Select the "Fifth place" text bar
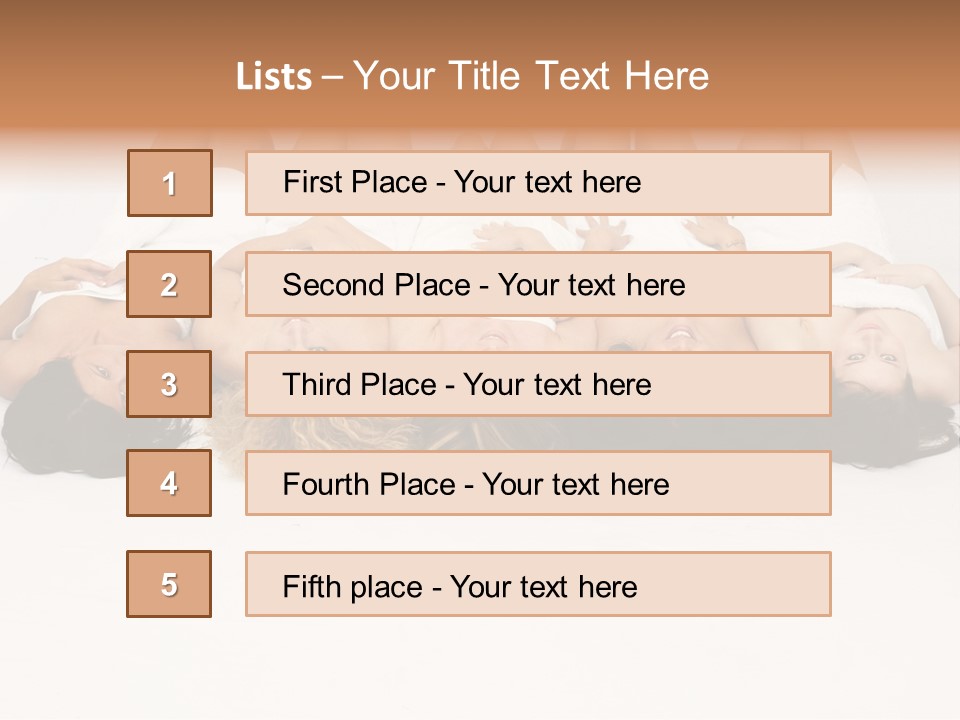This screenshot has height=720, width=960. [x=538, y=585]
